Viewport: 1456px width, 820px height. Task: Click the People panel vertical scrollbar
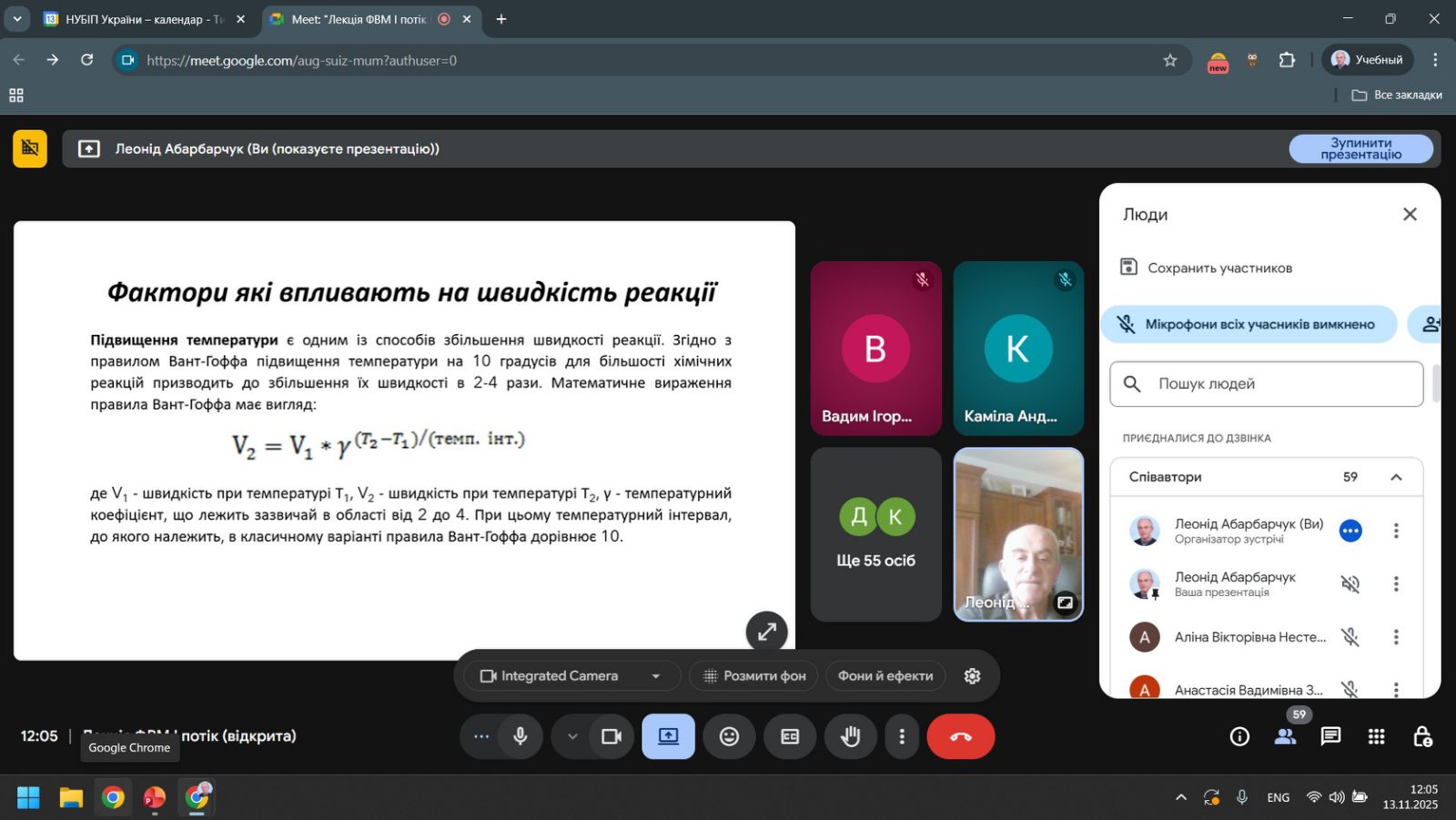coord(1436,384)
